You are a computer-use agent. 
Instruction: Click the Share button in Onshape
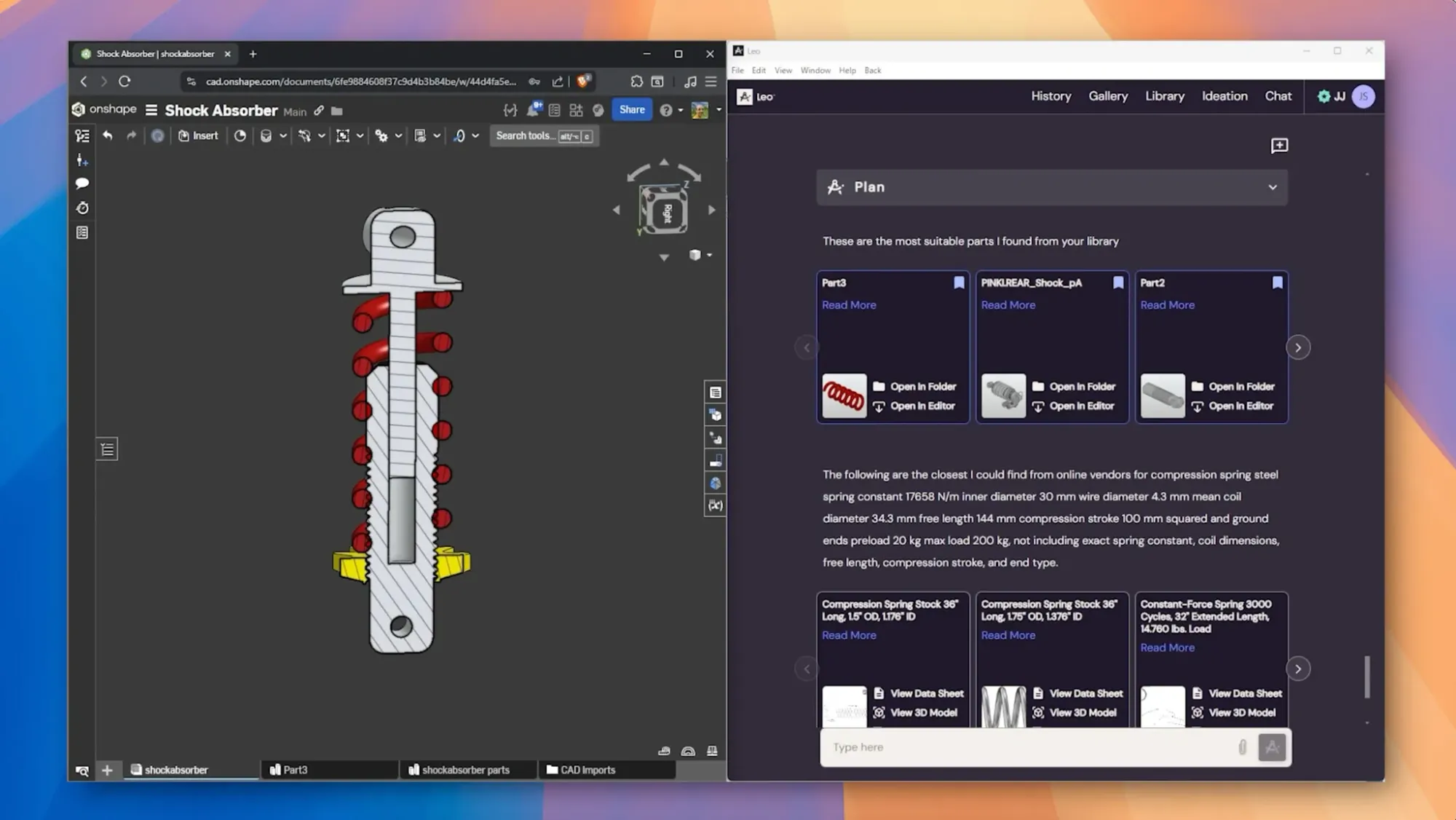(x=630, y=109)
